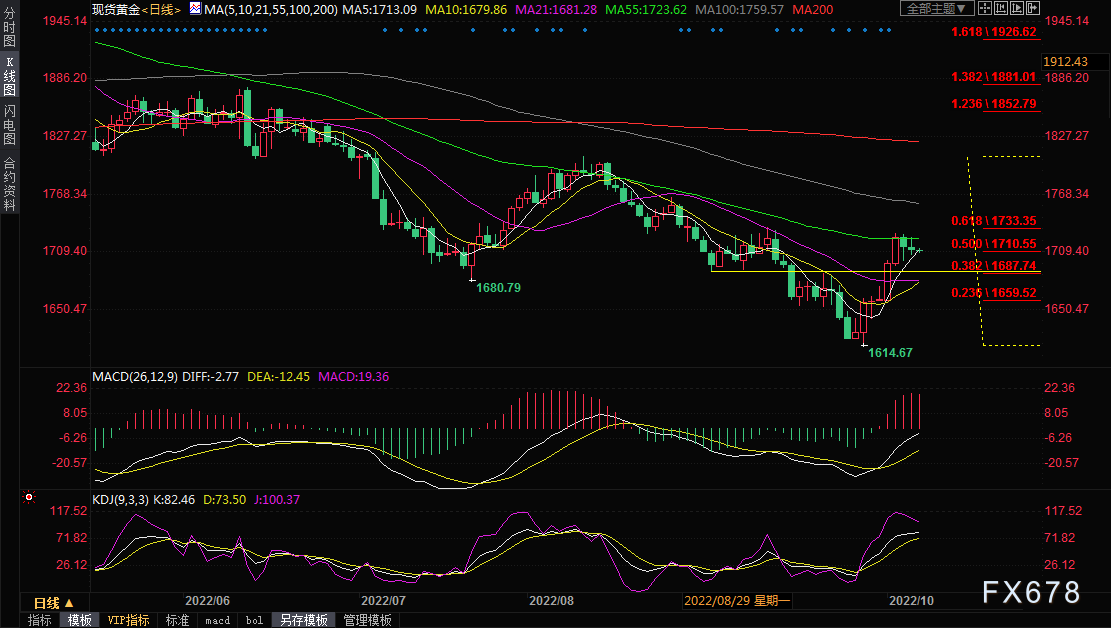Click the 1614.67 low price marker
Image resolution: width=1111 pixels, height=628 pixels.
pyautogui.click(x=889, y=353)
